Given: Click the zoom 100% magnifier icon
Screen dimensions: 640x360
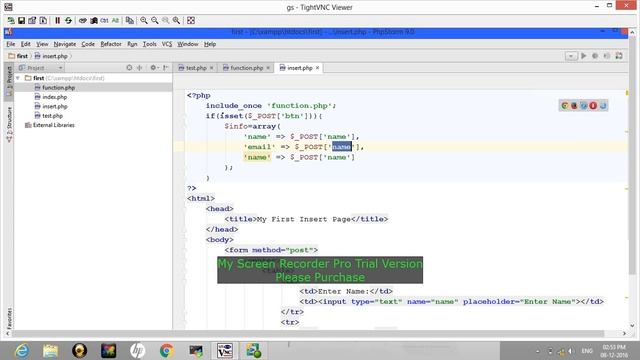Looking at the screenshot, I should [166, 20].
